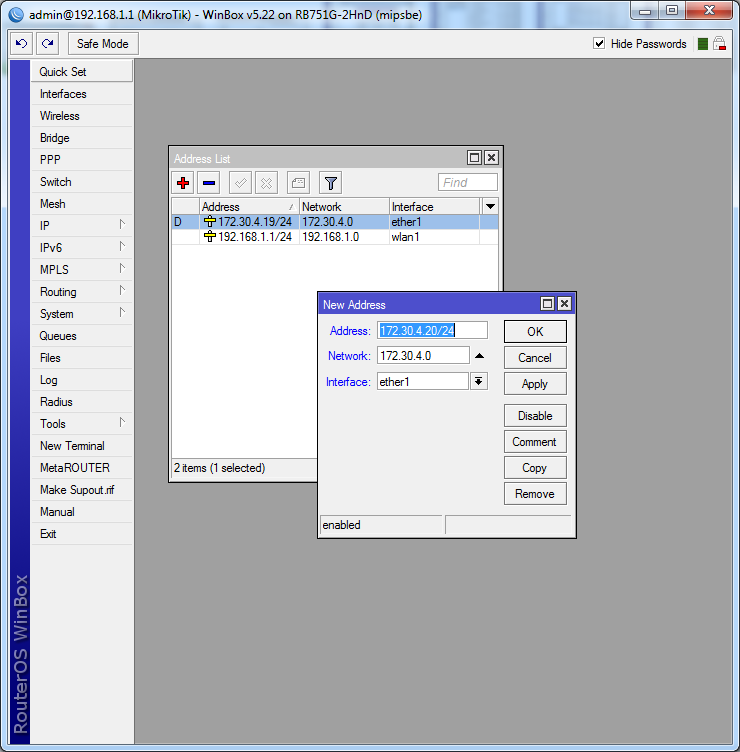Click Cancel in New Address dialog
Image resolution: width=740 pixels, height=752 pixels.
pyautogui.click(x=535, y=358)
